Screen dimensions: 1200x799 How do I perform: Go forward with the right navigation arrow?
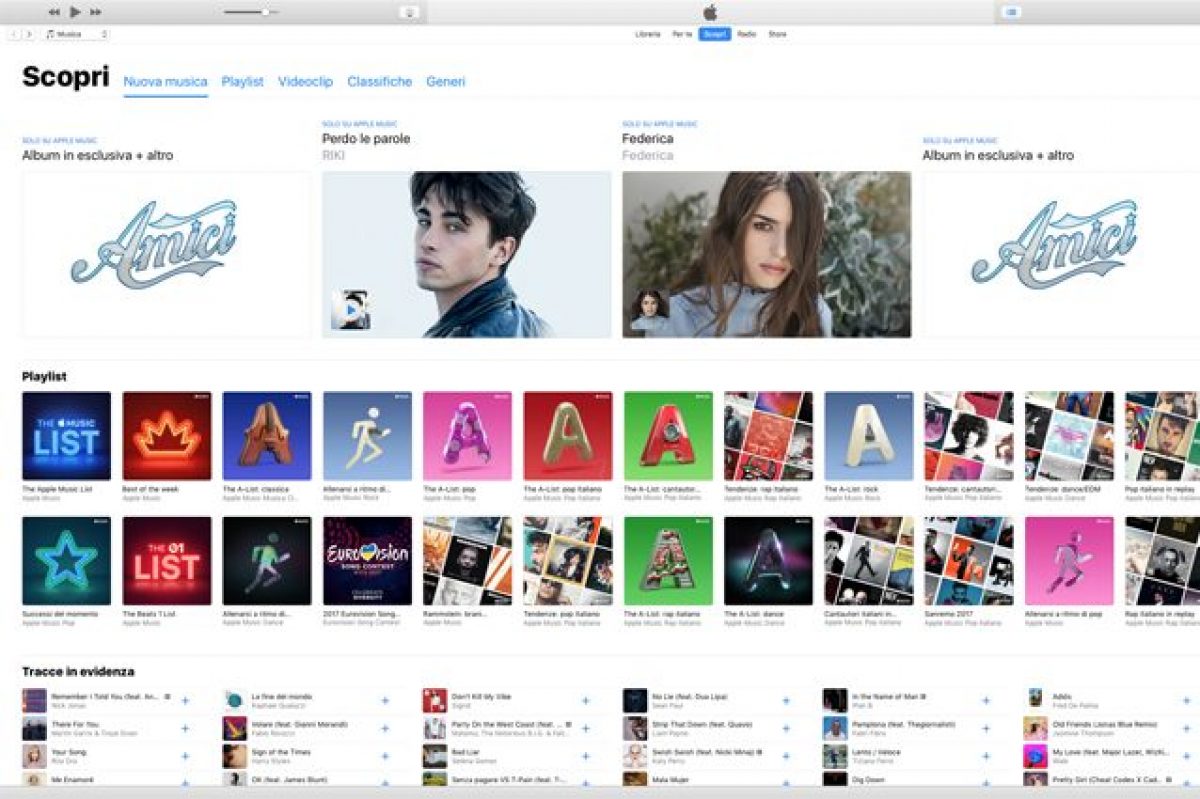pyautogui.click(x=28, y=34)
